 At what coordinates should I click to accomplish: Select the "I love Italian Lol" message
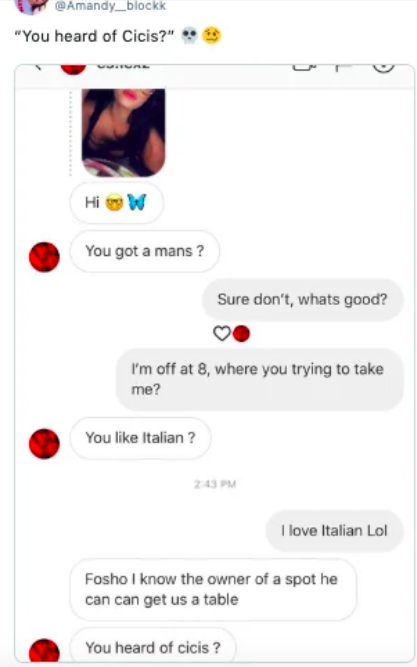click(x=334, y=531)
